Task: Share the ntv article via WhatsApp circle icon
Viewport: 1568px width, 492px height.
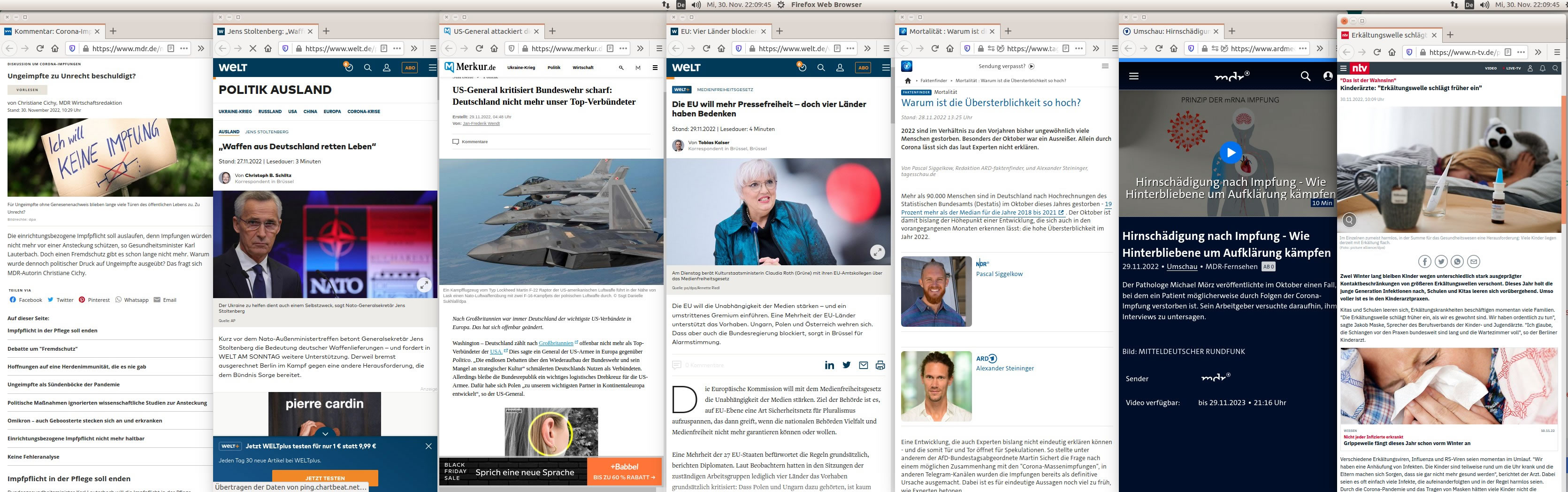Action: [1457, 261]
